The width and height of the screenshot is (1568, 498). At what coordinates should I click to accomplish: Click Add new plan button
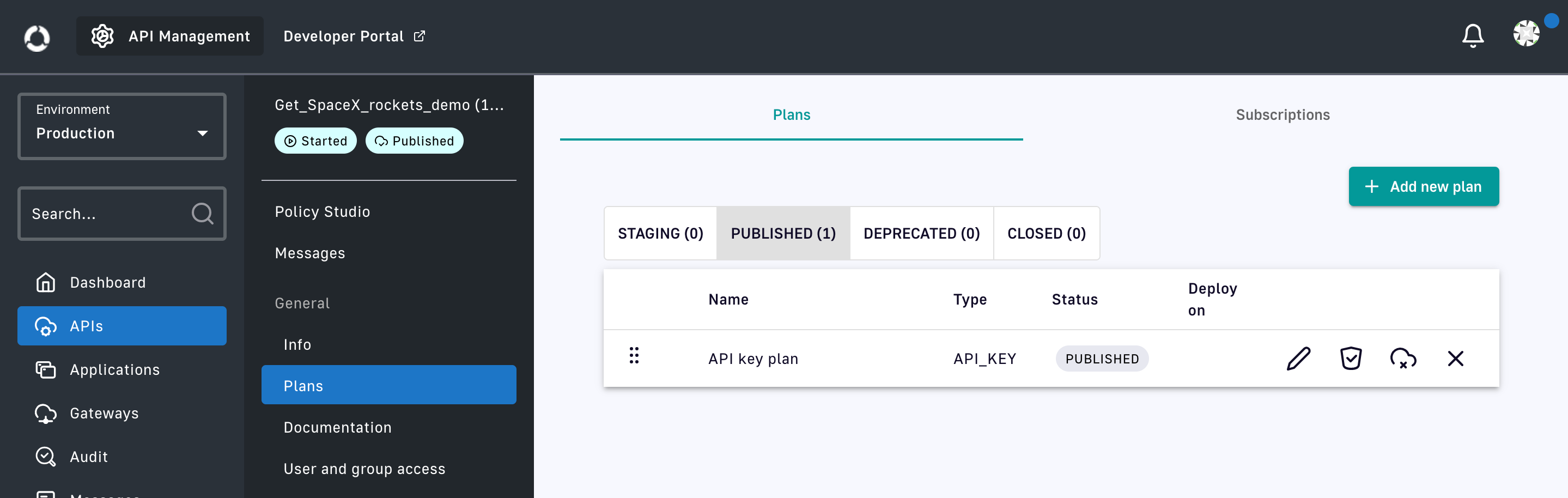(1423, 187)
